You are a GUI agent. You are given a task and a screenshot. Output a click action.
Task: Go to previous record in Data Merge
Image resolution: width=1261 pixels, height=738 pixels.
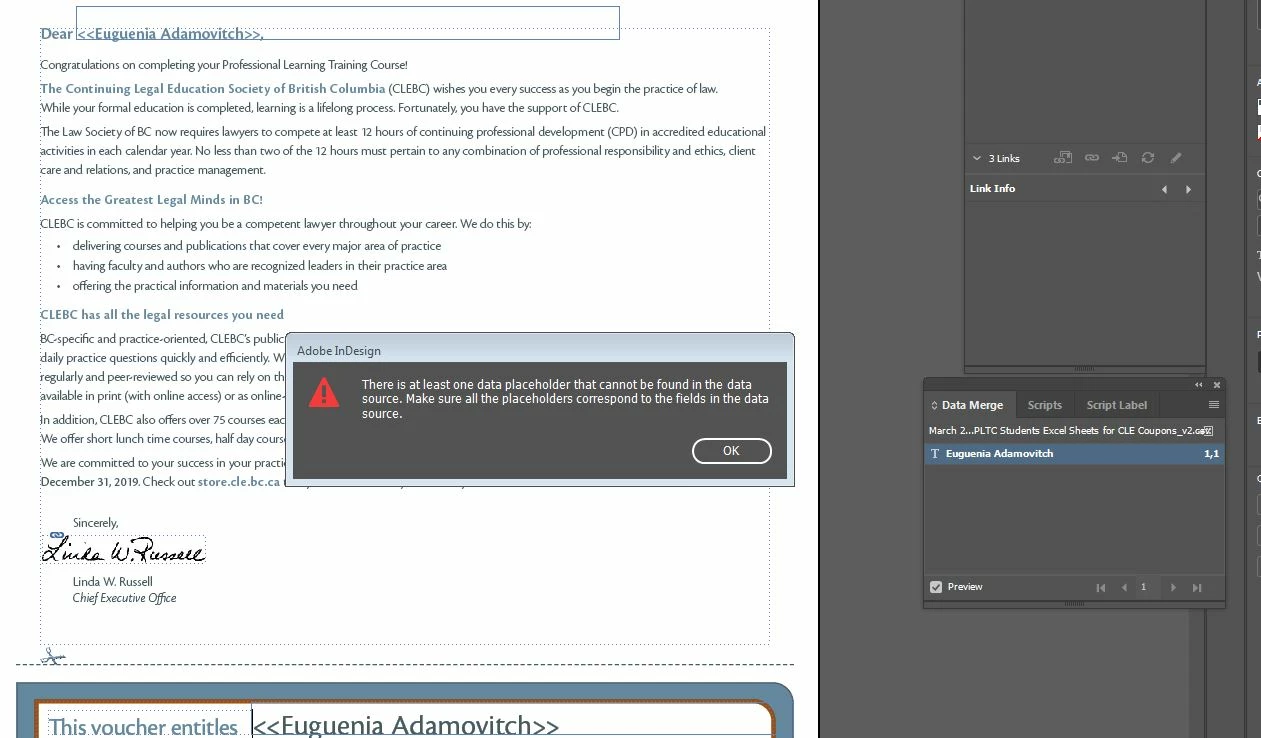click(1124, 588)
